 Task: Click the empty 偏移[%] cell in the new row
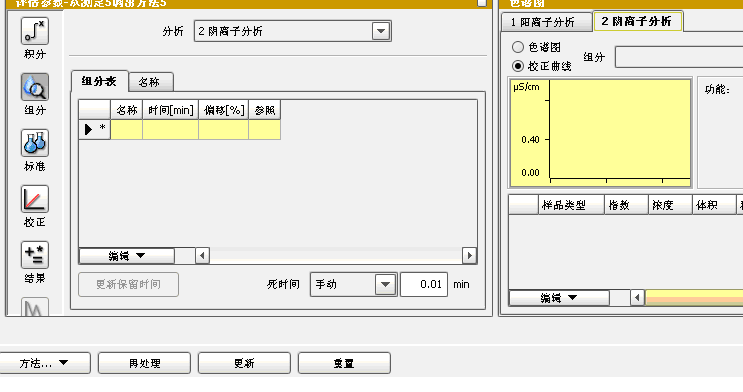coord(224,129)
